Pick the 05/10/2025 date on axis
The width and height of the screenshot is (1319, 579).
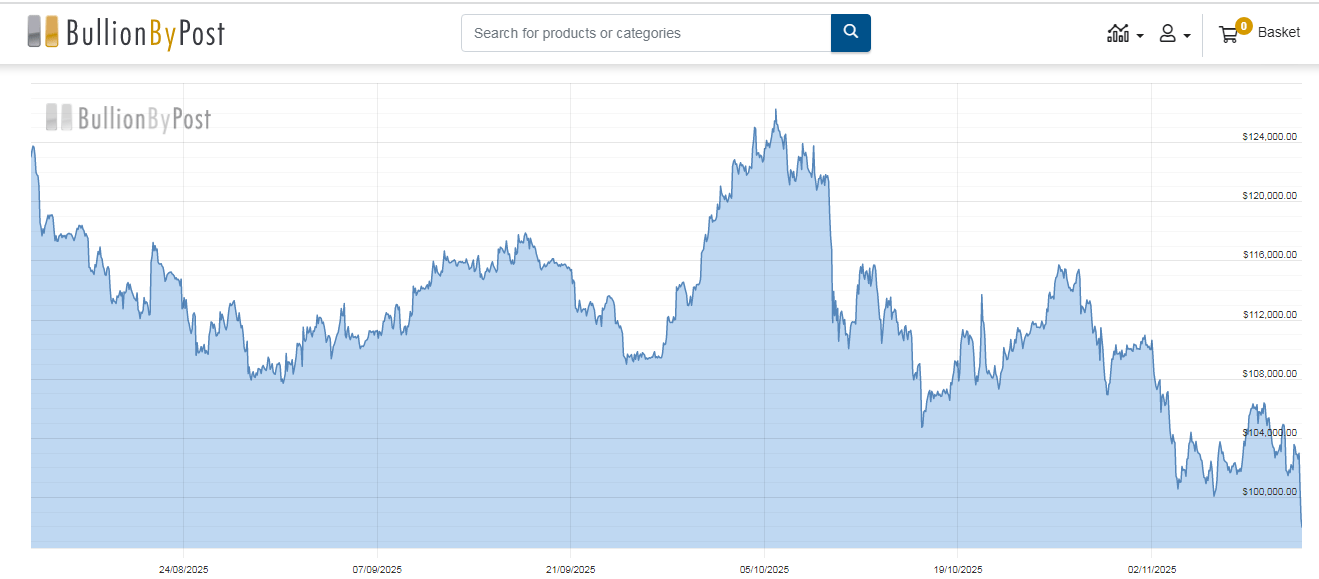(764, 570)
